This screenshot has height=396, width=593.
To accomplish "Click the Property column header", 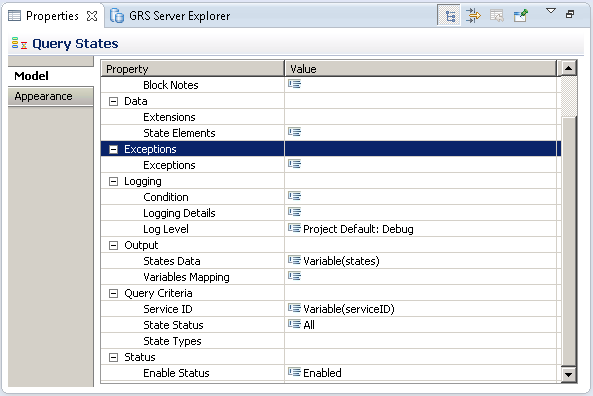I will pyautogui.click(x=192, y=69).
